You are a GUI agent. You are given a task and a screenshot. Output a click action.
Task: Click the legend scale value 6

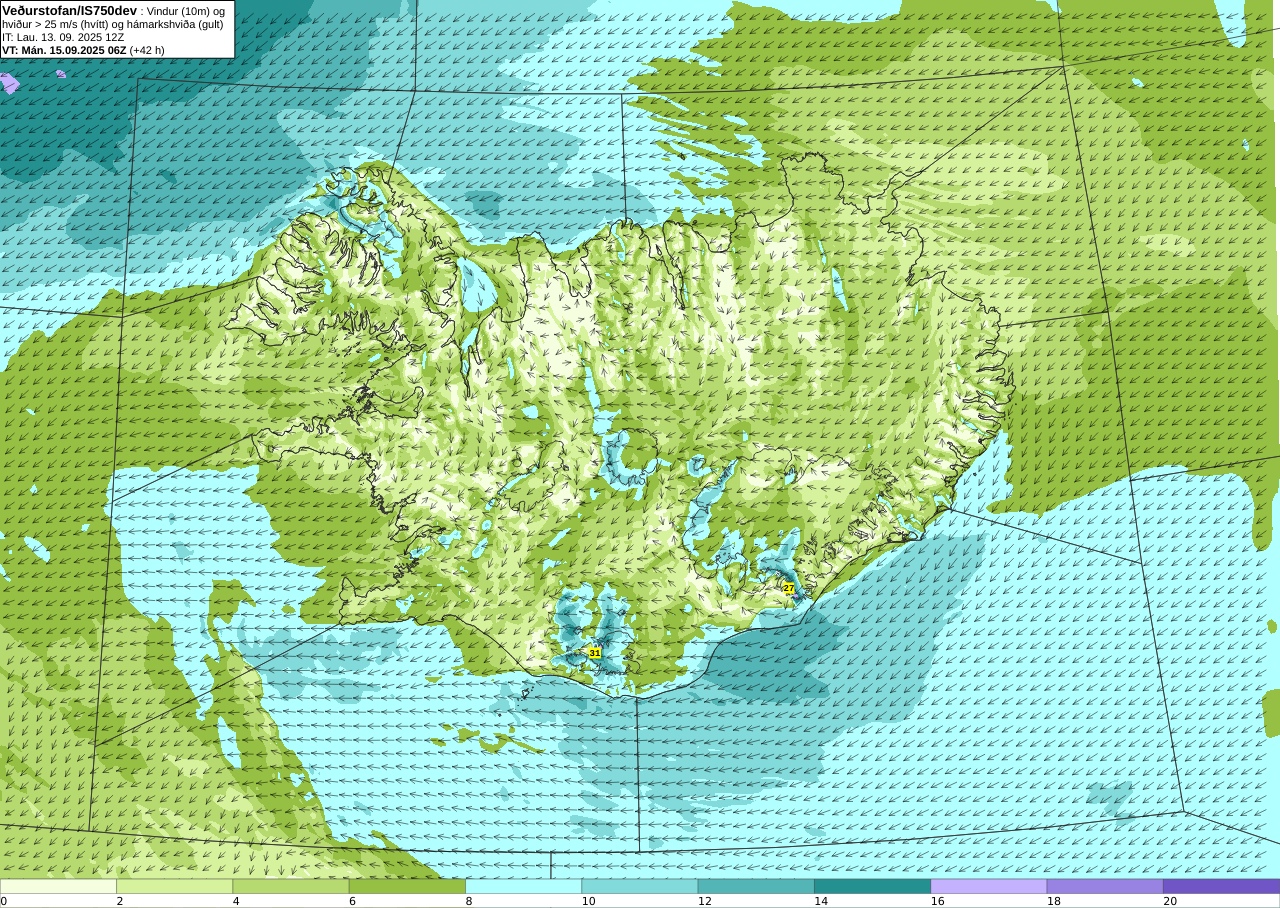click(352, 901)
